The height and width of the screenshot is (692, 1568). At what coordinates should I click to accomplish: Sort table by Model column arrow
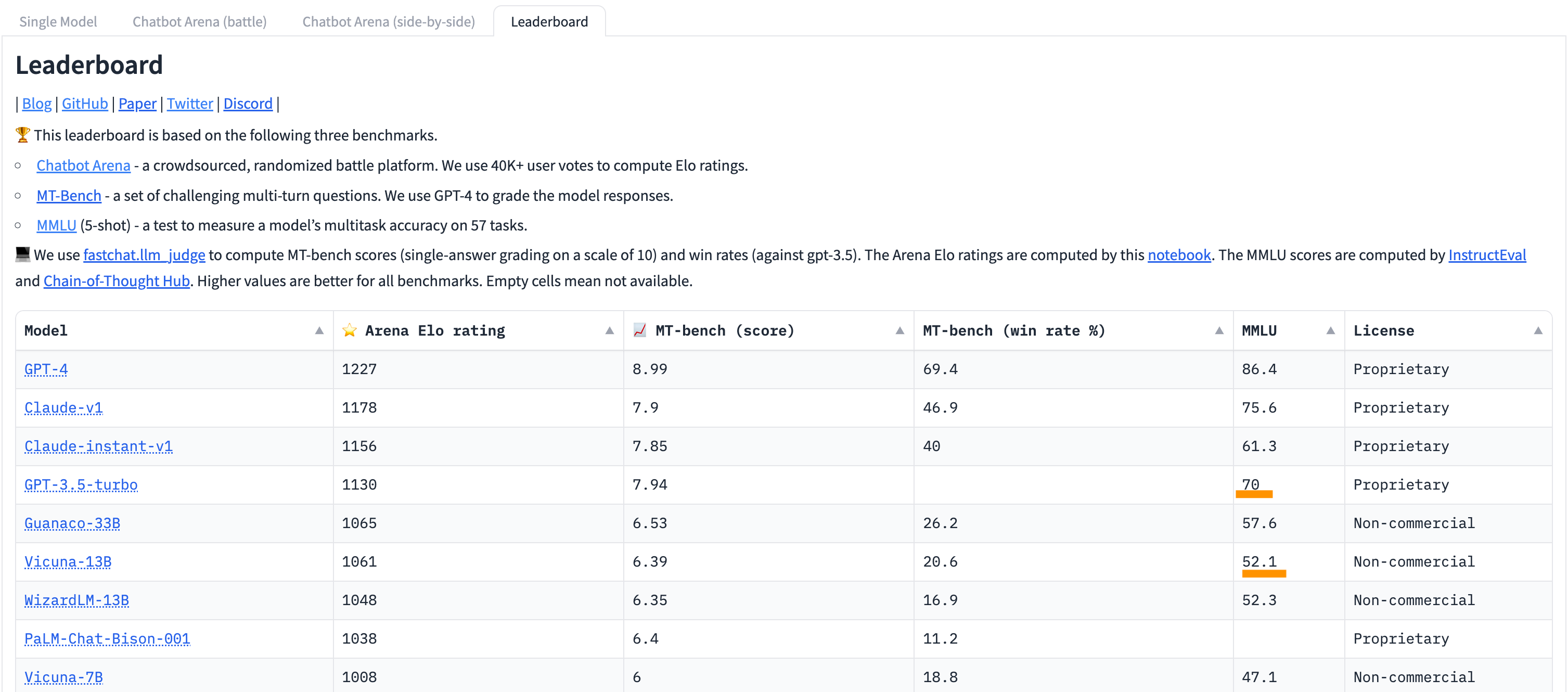(x=319, y=330)
